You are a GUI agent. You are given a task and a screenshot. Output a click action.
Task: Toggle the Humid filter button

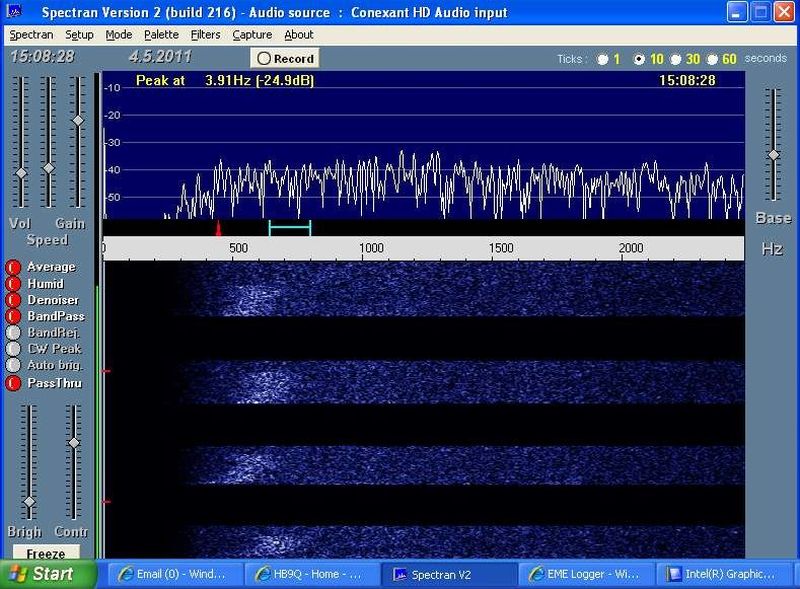[13, 284]
